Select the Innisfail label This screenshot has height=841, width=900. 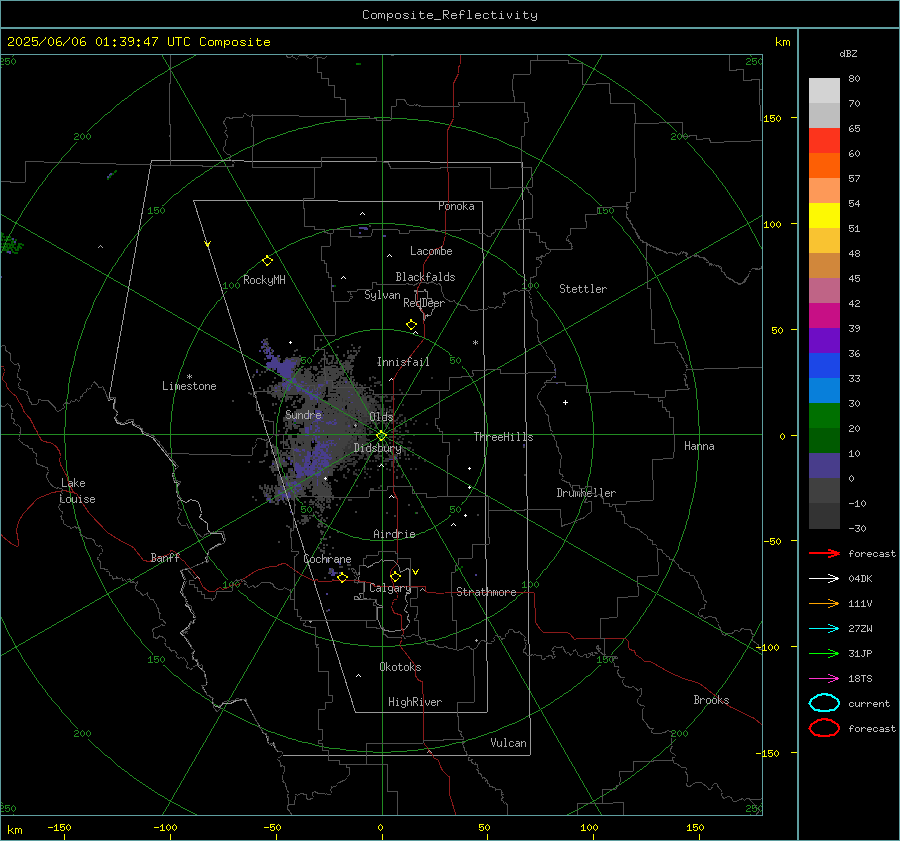(x=403, y=362)
